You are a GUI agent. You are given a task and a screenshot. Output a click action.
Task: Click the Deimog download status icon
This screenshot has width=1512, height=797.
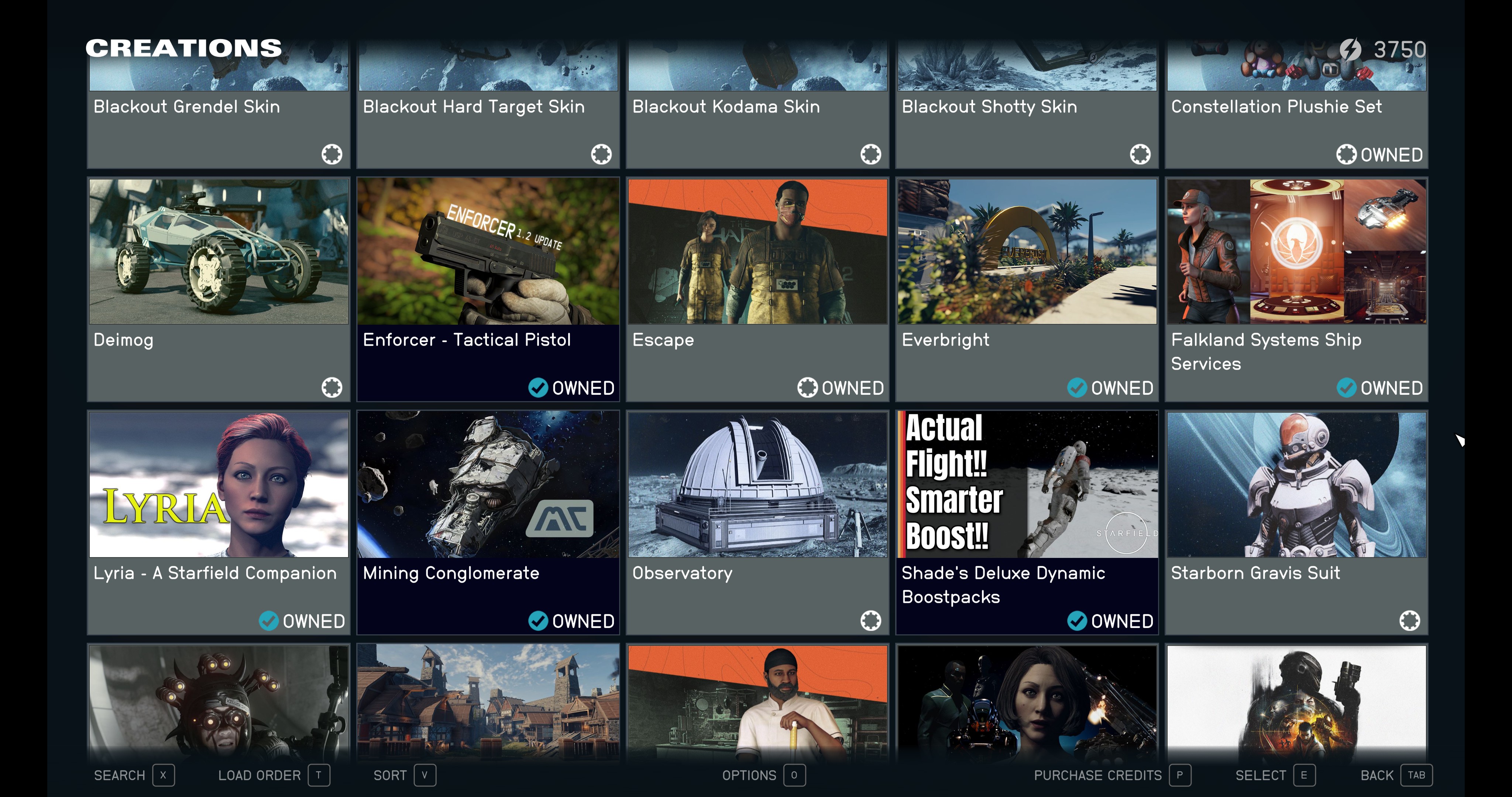click(x=331, y=387)
